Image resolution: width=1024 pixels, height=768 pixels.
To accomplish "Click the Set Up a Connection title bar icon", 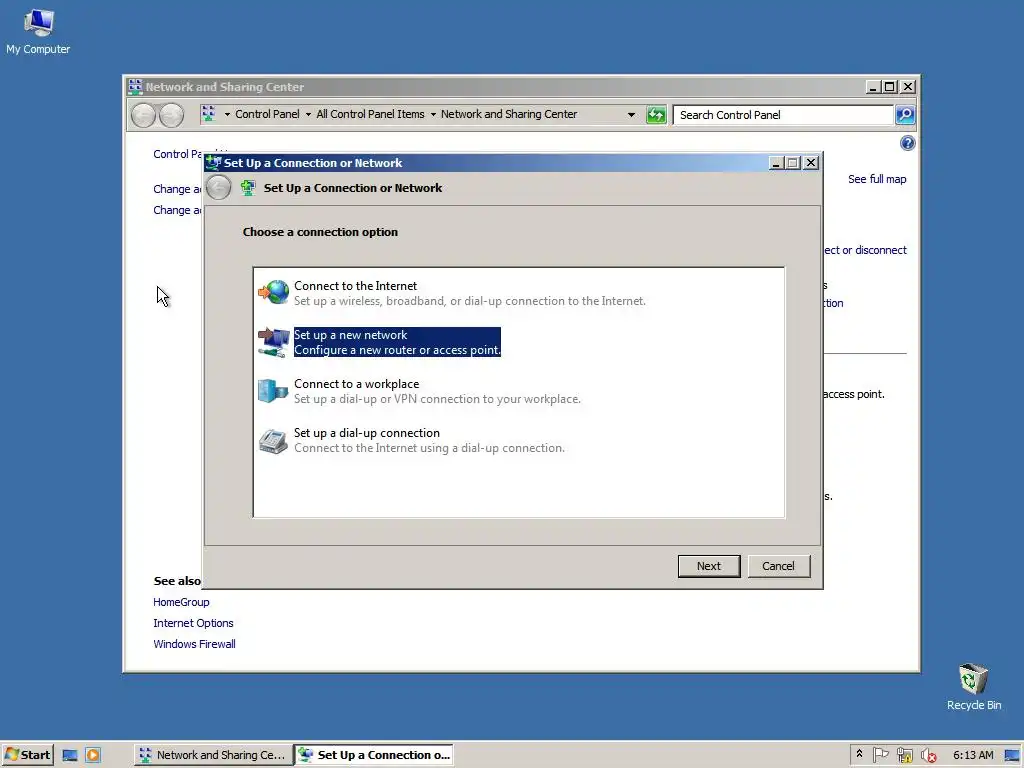I will click(213, 163).
